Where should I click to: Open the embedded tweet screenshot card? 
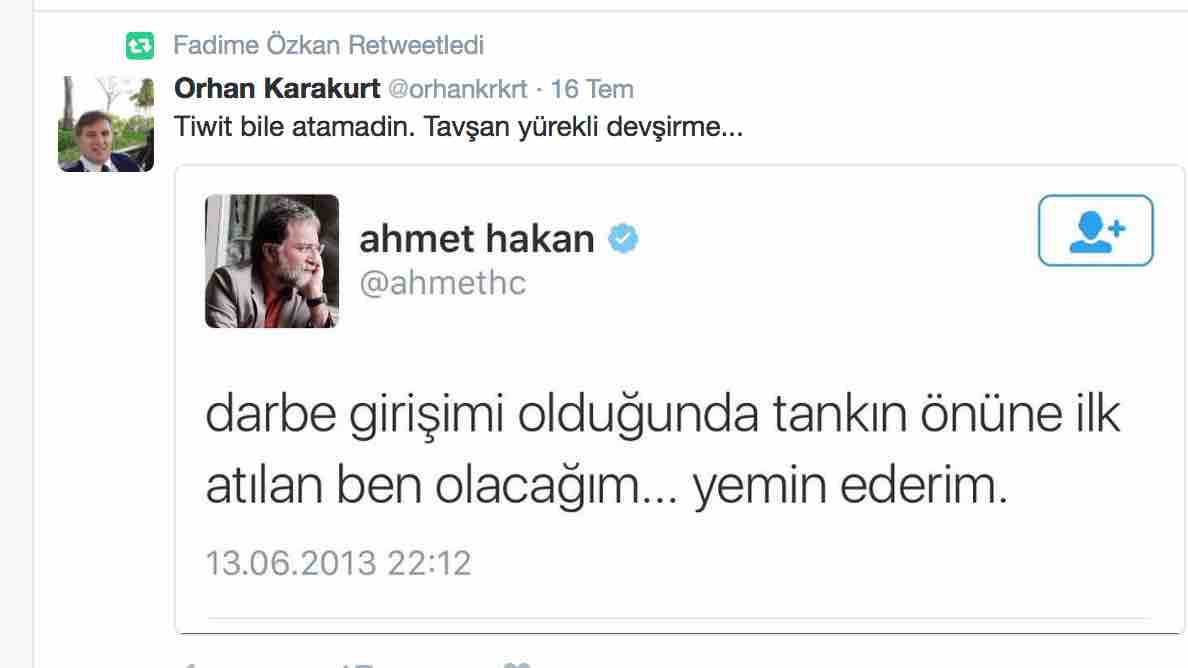point(680,399)
